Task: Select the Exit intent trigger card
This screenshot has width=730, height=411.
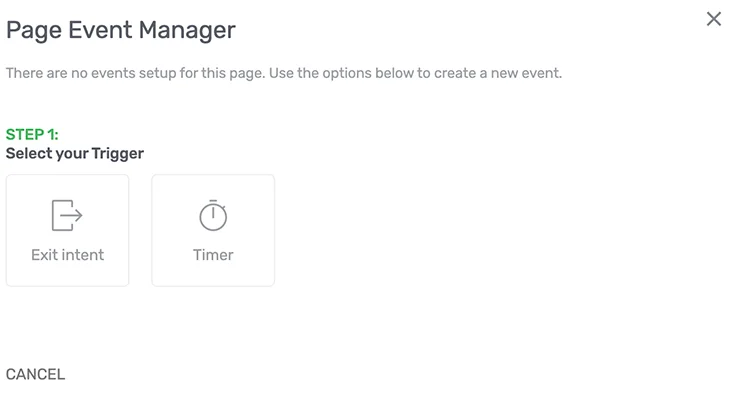Action: point(68,230)
